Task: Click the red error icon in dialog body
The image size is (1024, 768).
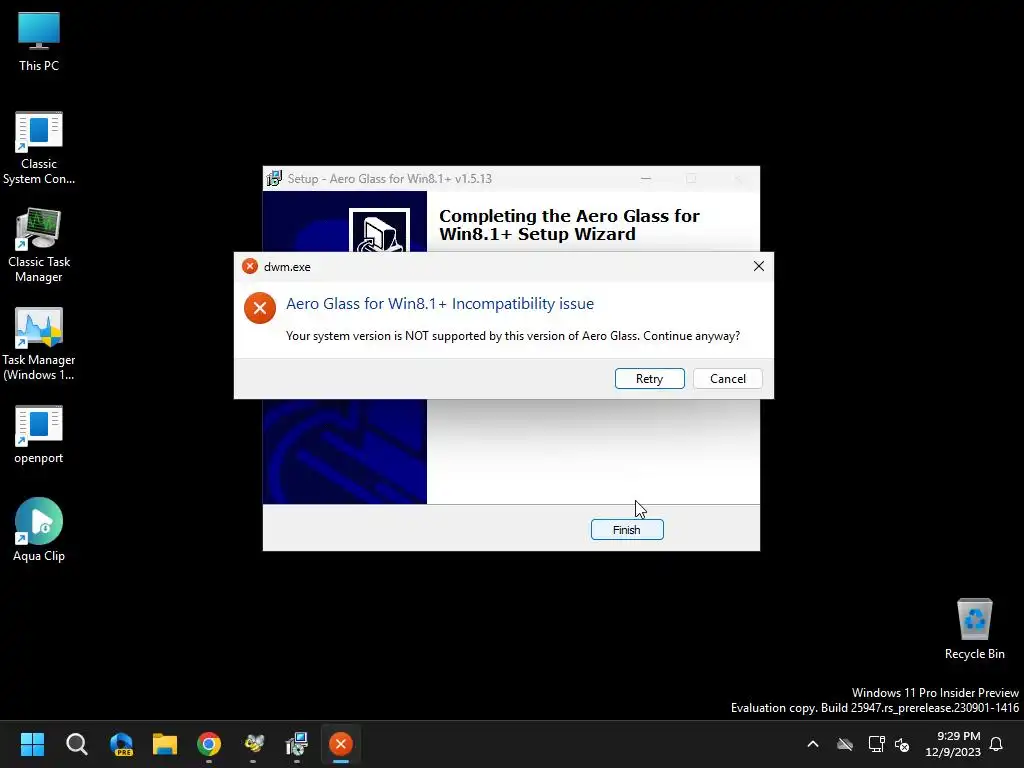Action: click(x=260, y=308)
